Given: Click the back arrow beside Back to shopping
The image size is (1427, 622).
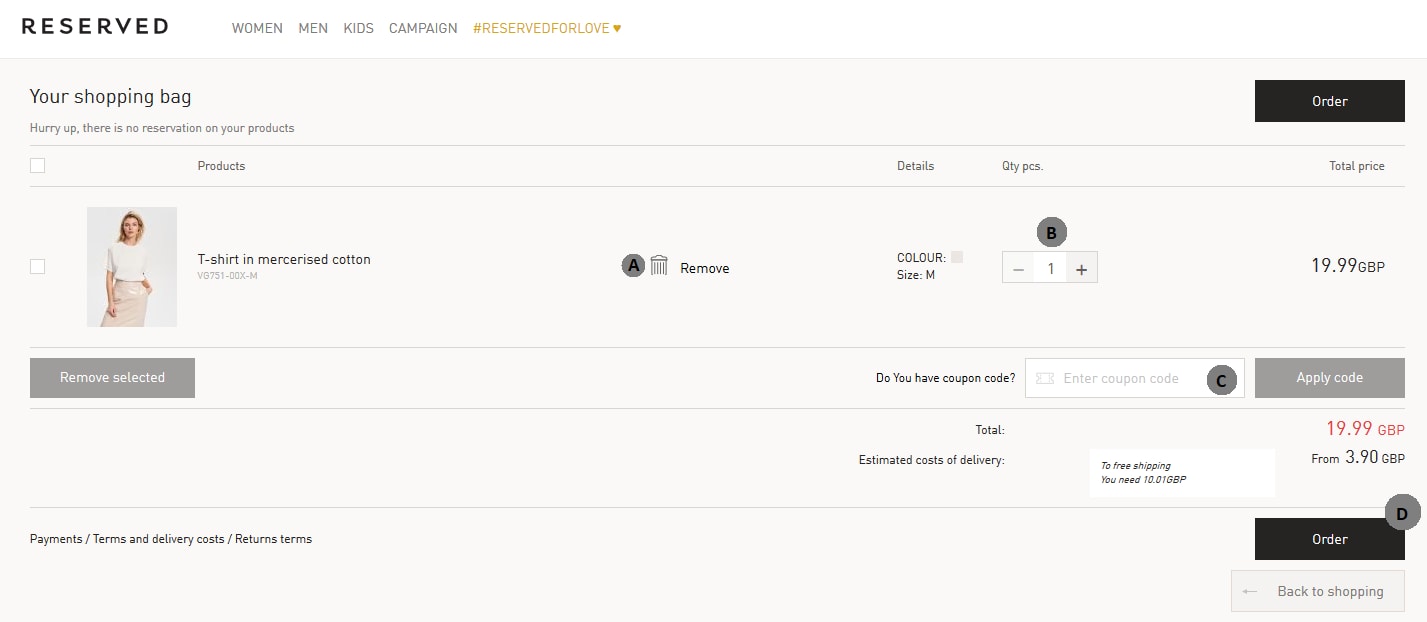Looking at the screenshot, I should 1250,591.
